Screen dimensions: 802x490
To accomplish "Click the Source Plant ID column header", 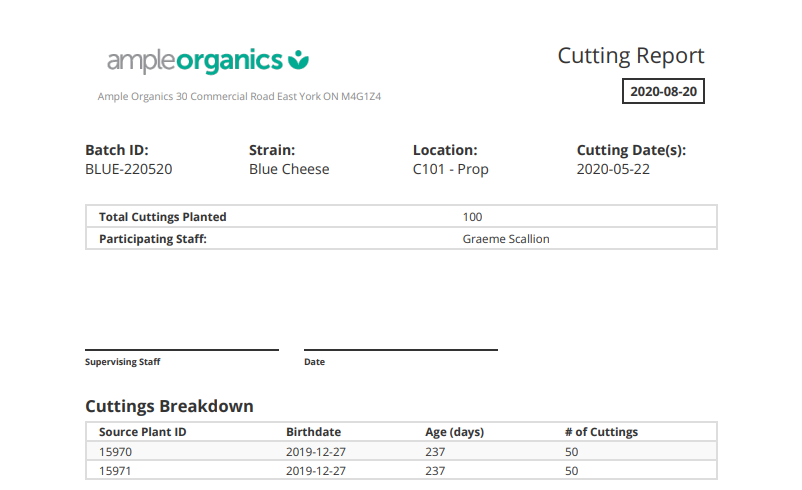I will (x=143, y=432).
